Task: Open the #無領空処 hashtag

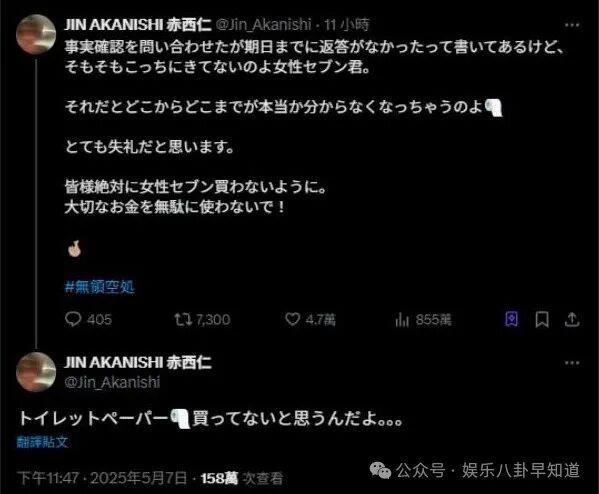Action: pos(100,287)
